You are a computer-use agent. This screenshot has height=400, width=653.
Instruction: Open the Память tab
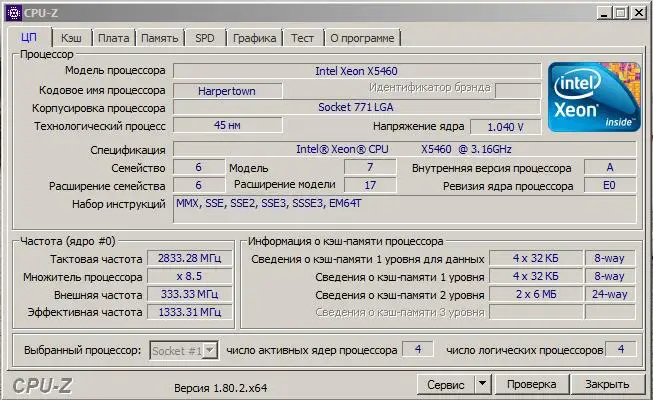[160, 38]
